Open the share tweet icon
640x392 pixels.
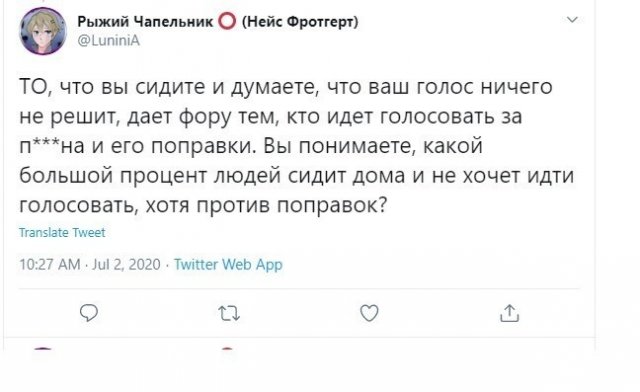(x=509, y=313)
